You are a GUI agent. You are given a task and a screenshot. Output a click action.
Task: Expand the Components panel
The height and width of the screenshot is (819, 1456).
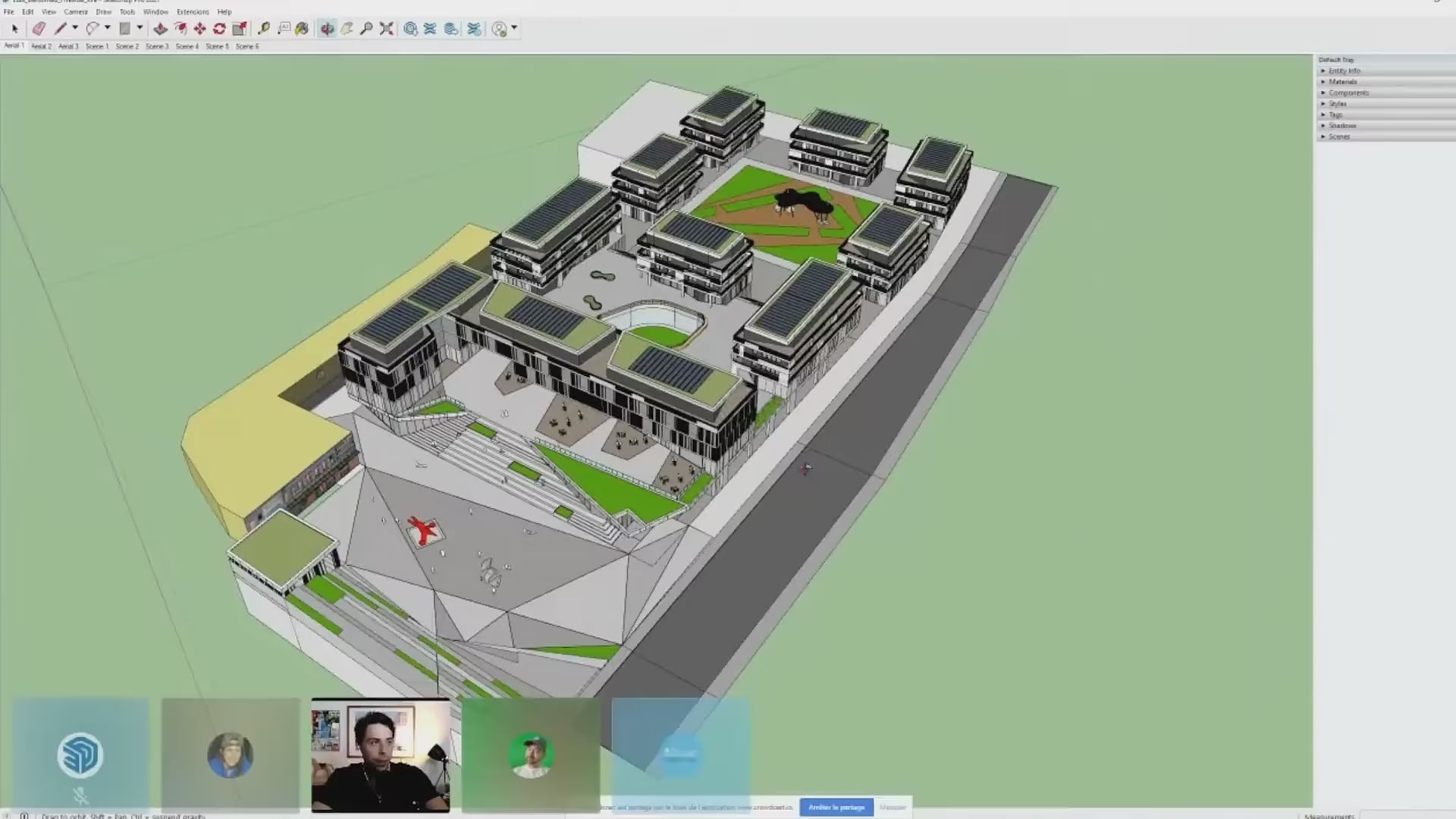1386,93
